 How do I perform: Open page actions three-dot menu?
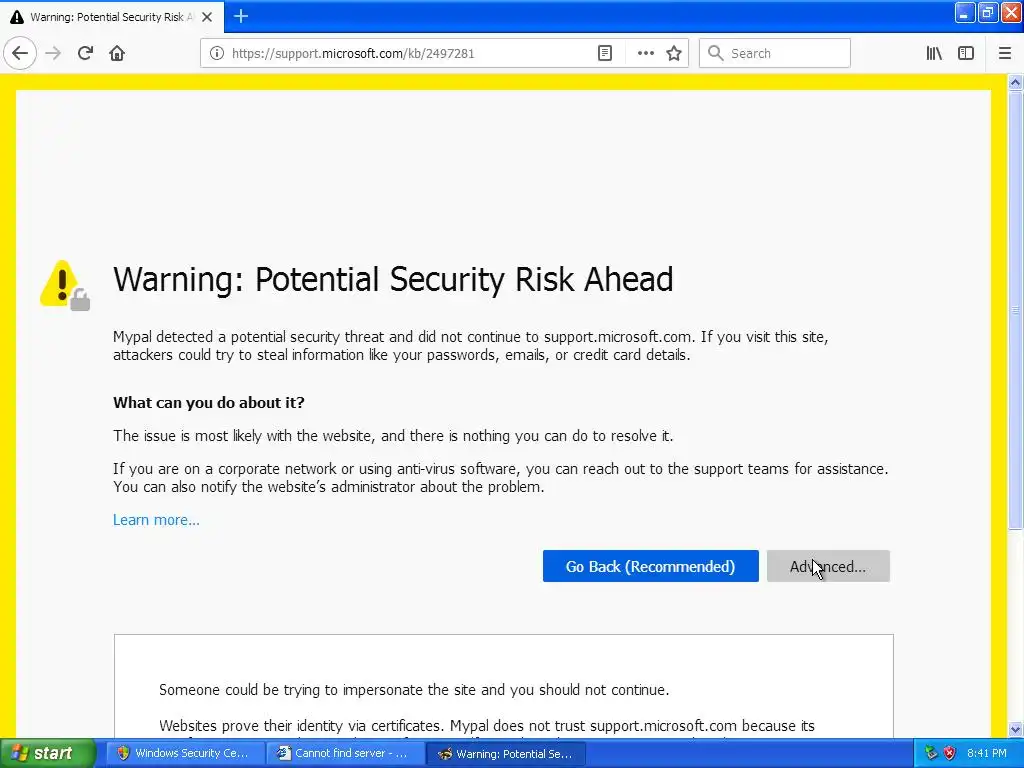pyautogui.click(x=645, y=54)
